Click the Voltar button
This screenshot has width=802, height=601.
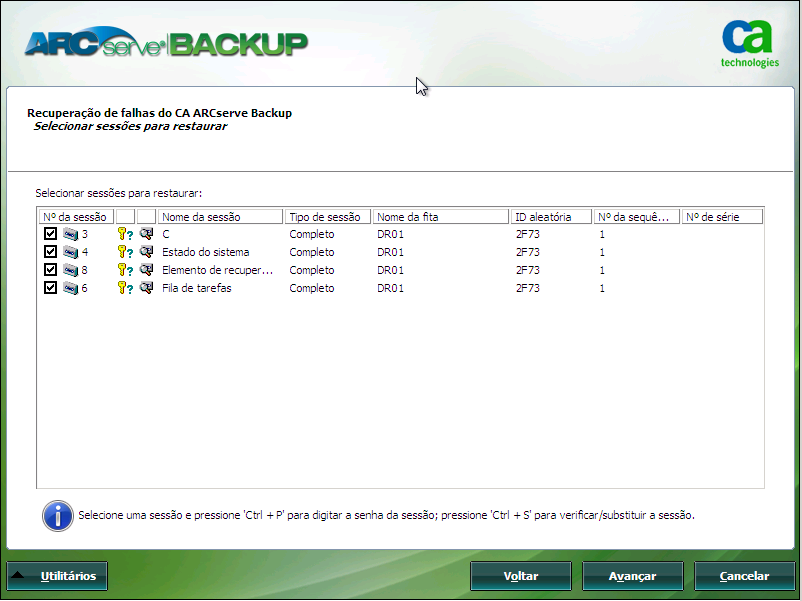521,576
